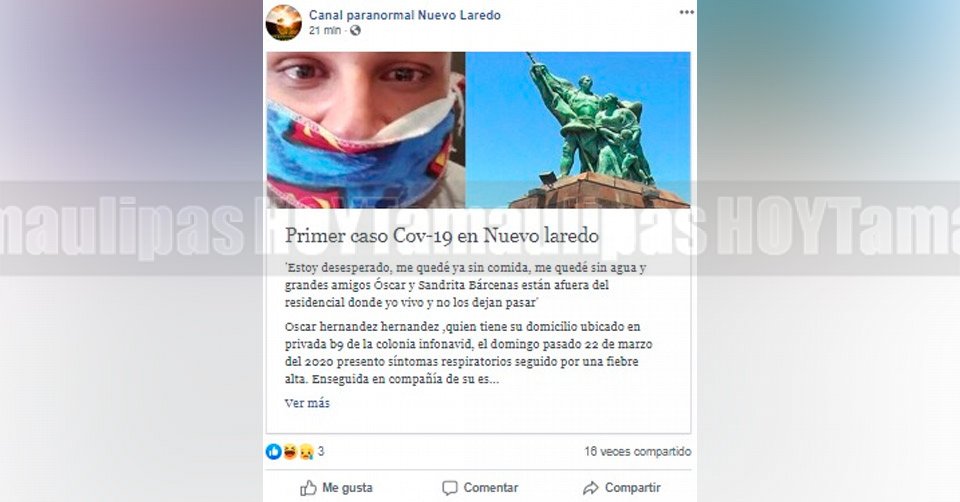View the reaction count of 3
The image size is (960, 502).
pos(321,451)
